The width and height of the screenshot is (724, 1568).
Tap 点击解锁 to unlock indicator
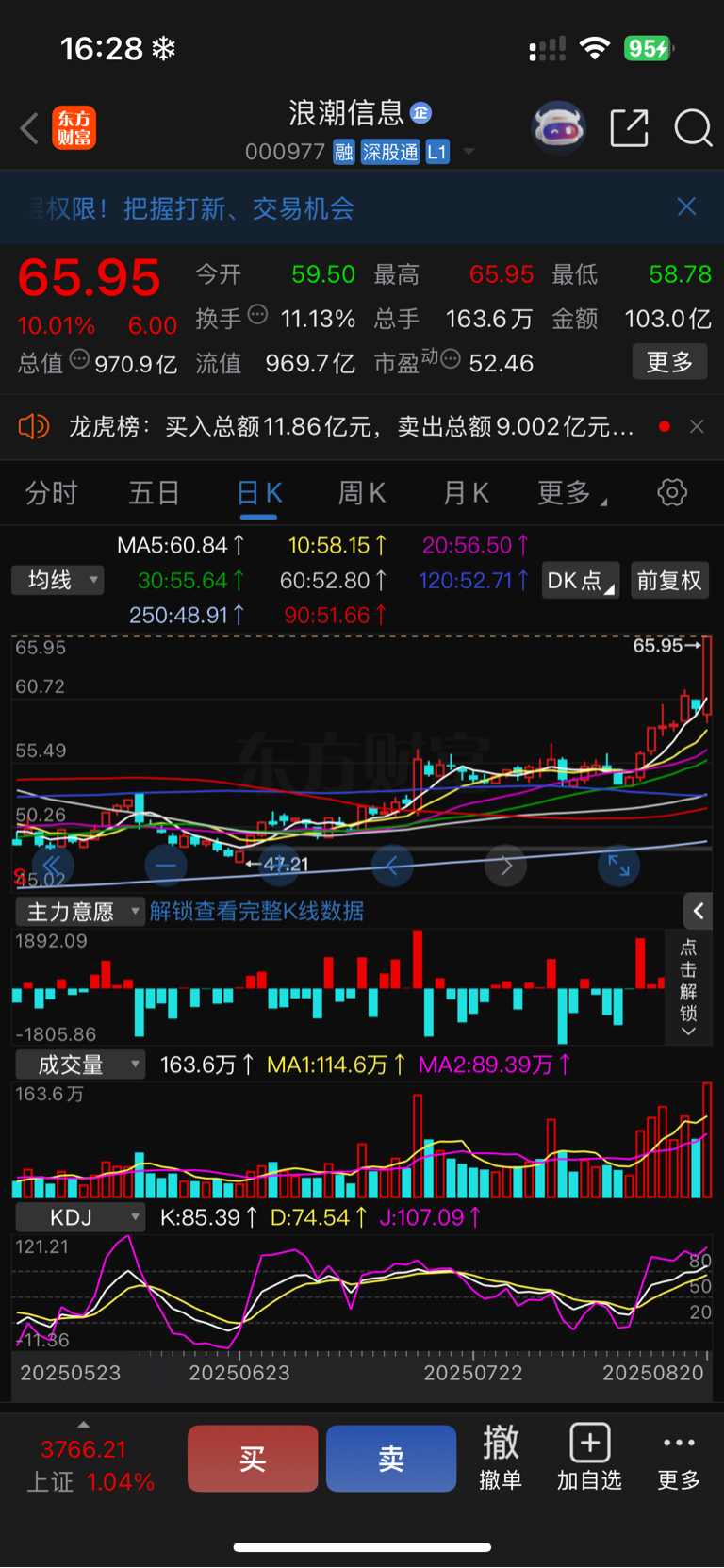688,987
